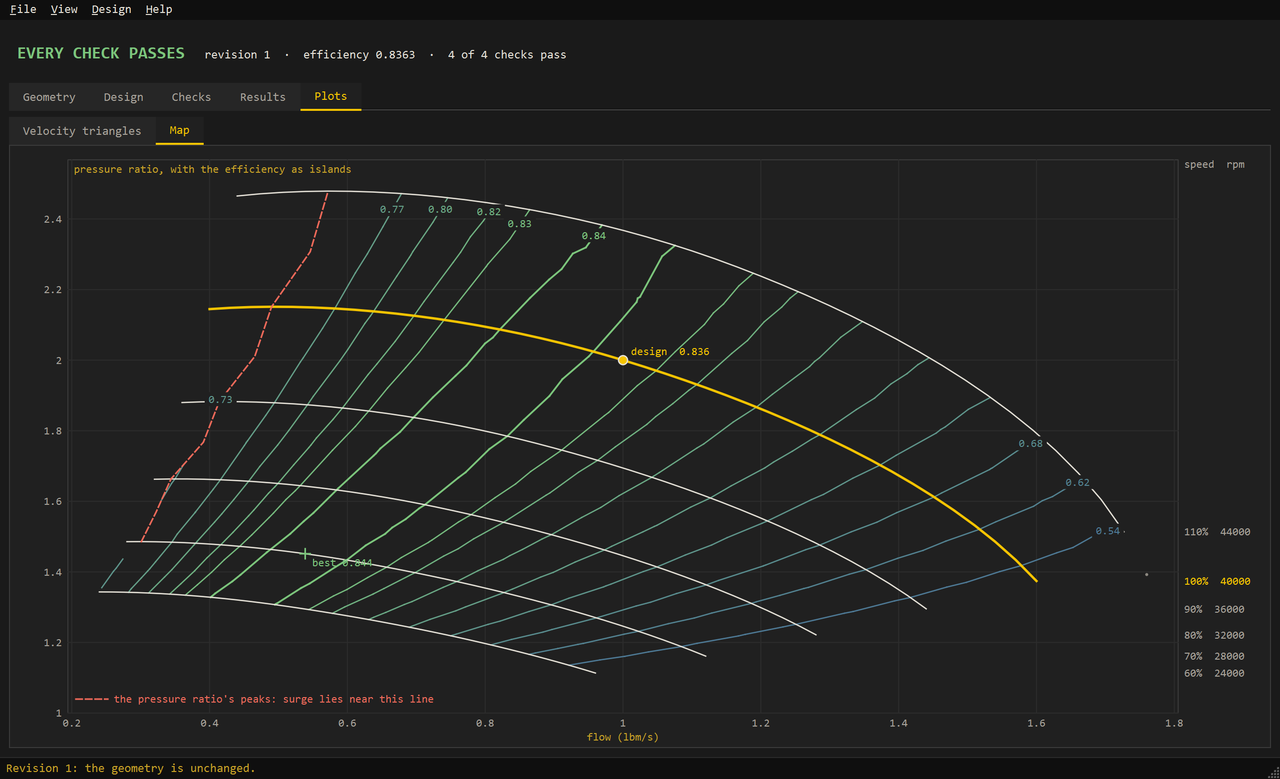Click the 0.68 efficiency contour label
This screenshot has width=1280, height=779.
tap(1031, 444)
